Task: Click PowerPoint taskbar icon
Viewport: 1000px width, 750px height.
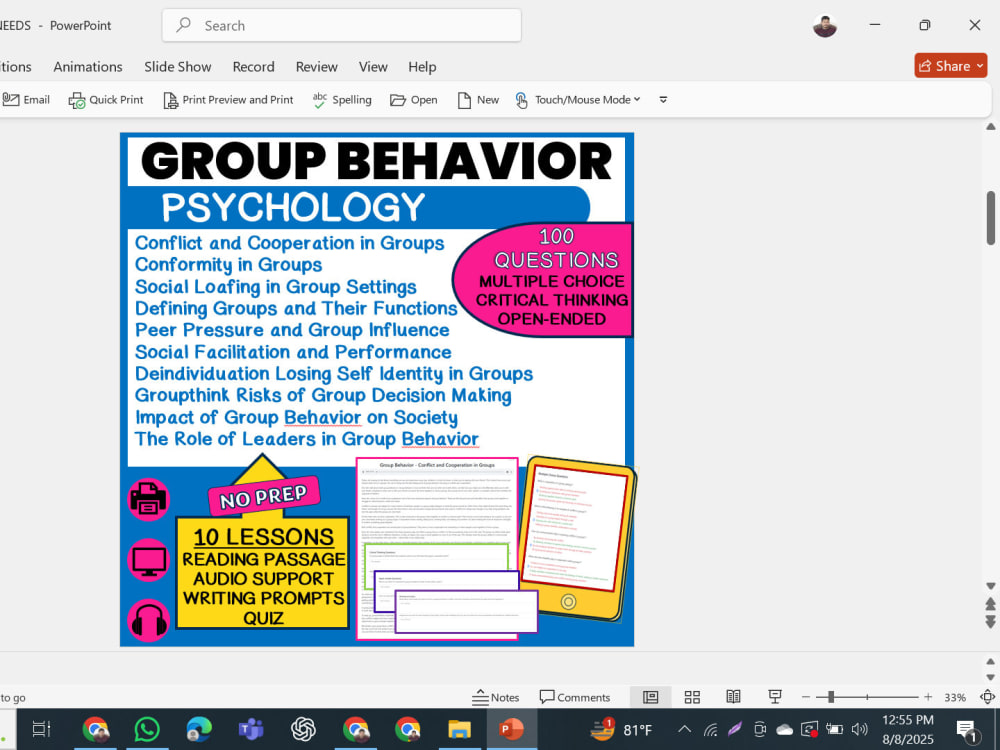Action: (x=511, y=729)
